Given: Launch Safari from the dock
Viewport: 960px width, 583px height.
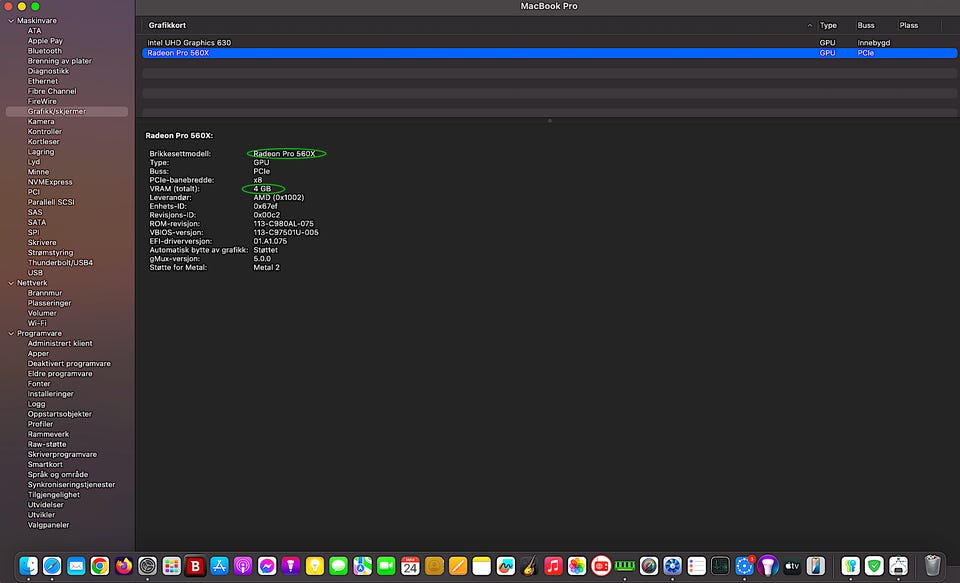Looking at the screenshot, I should point(52,565).
